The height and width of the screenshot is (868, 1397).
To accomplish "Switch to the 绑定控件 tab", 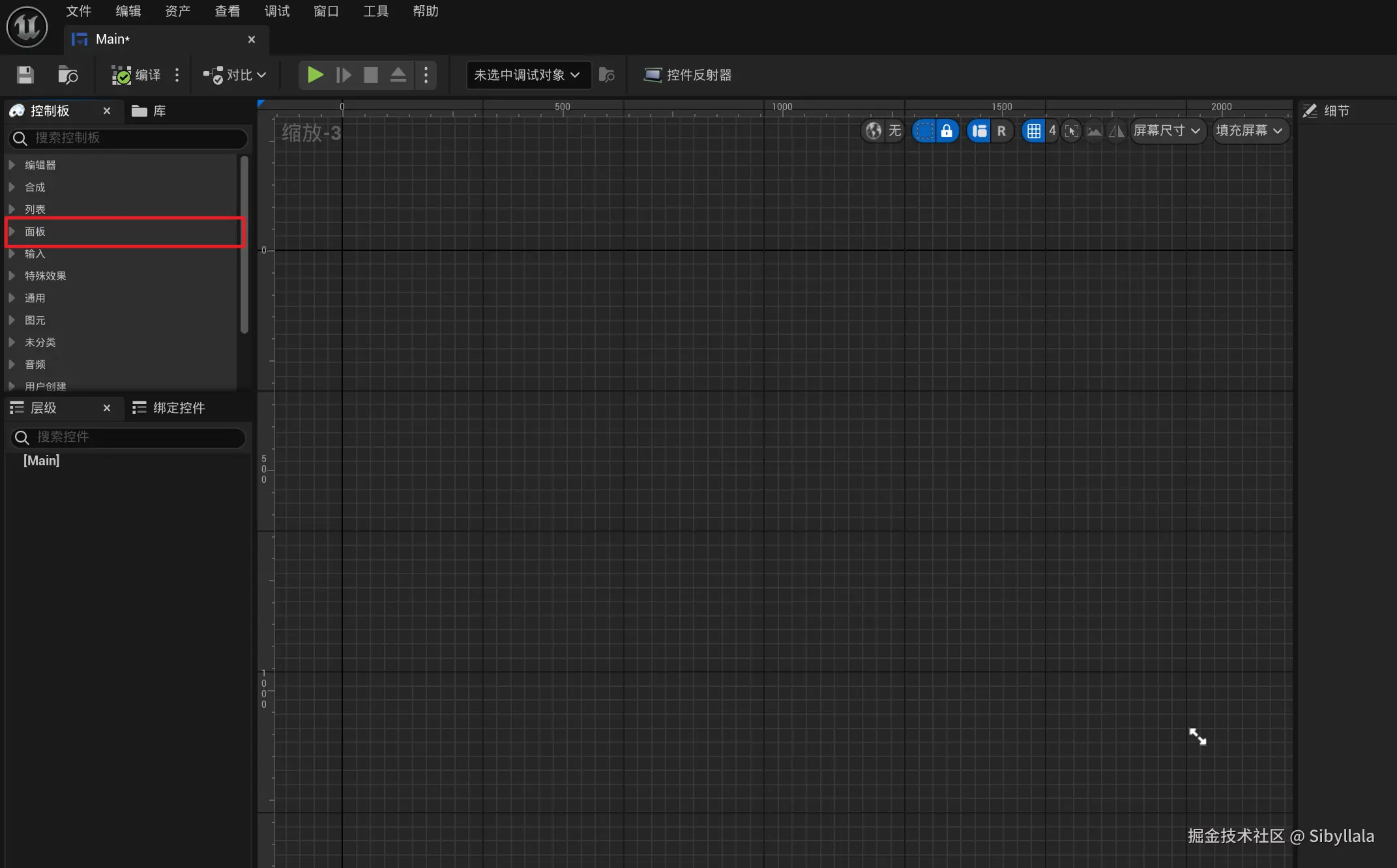I will (169, 408).
